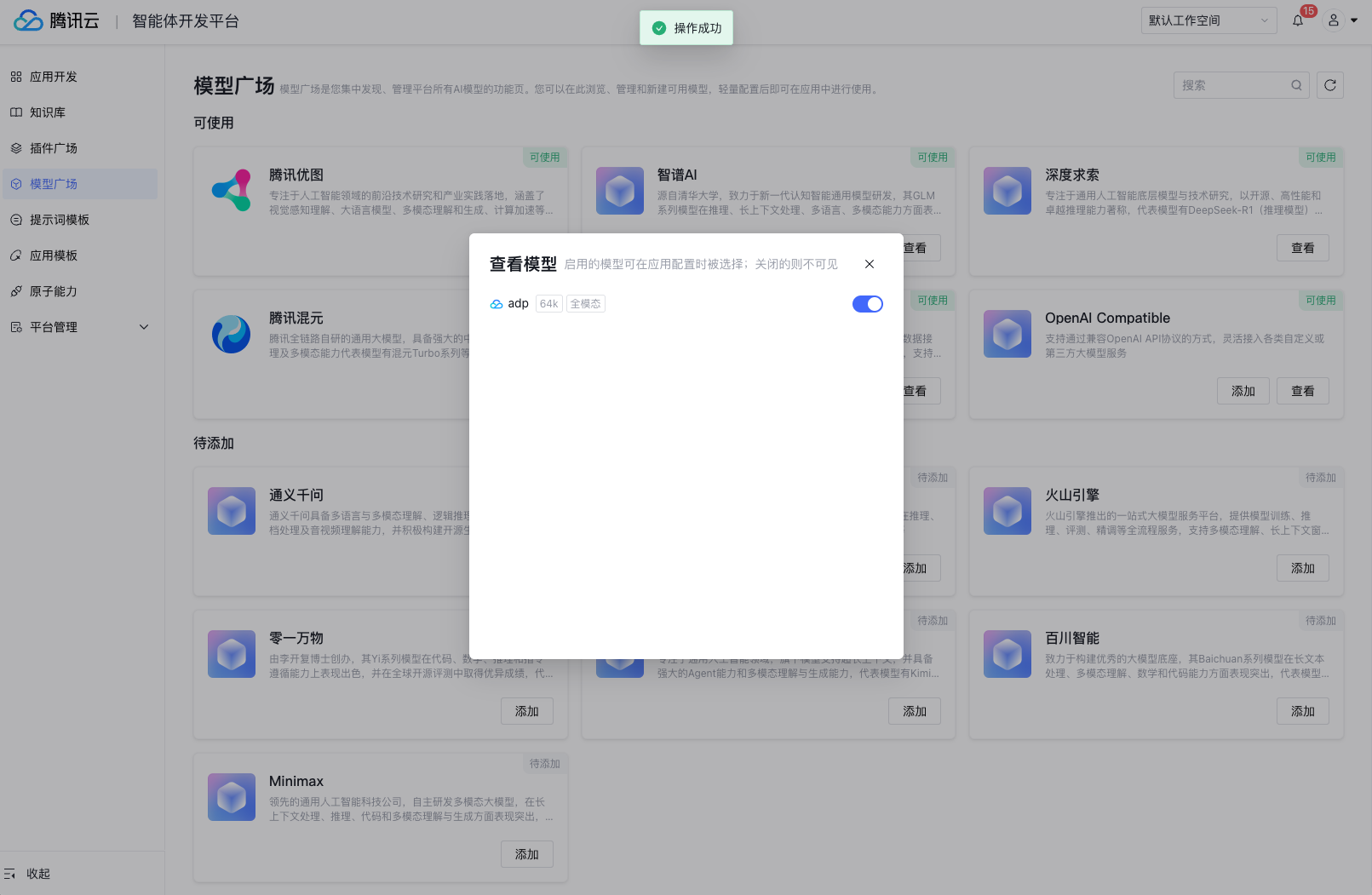The height and width of the screenshot is (895, 1372).
Task: Click 查看 on the OpenAI Compatible card
Action: 1303,391
